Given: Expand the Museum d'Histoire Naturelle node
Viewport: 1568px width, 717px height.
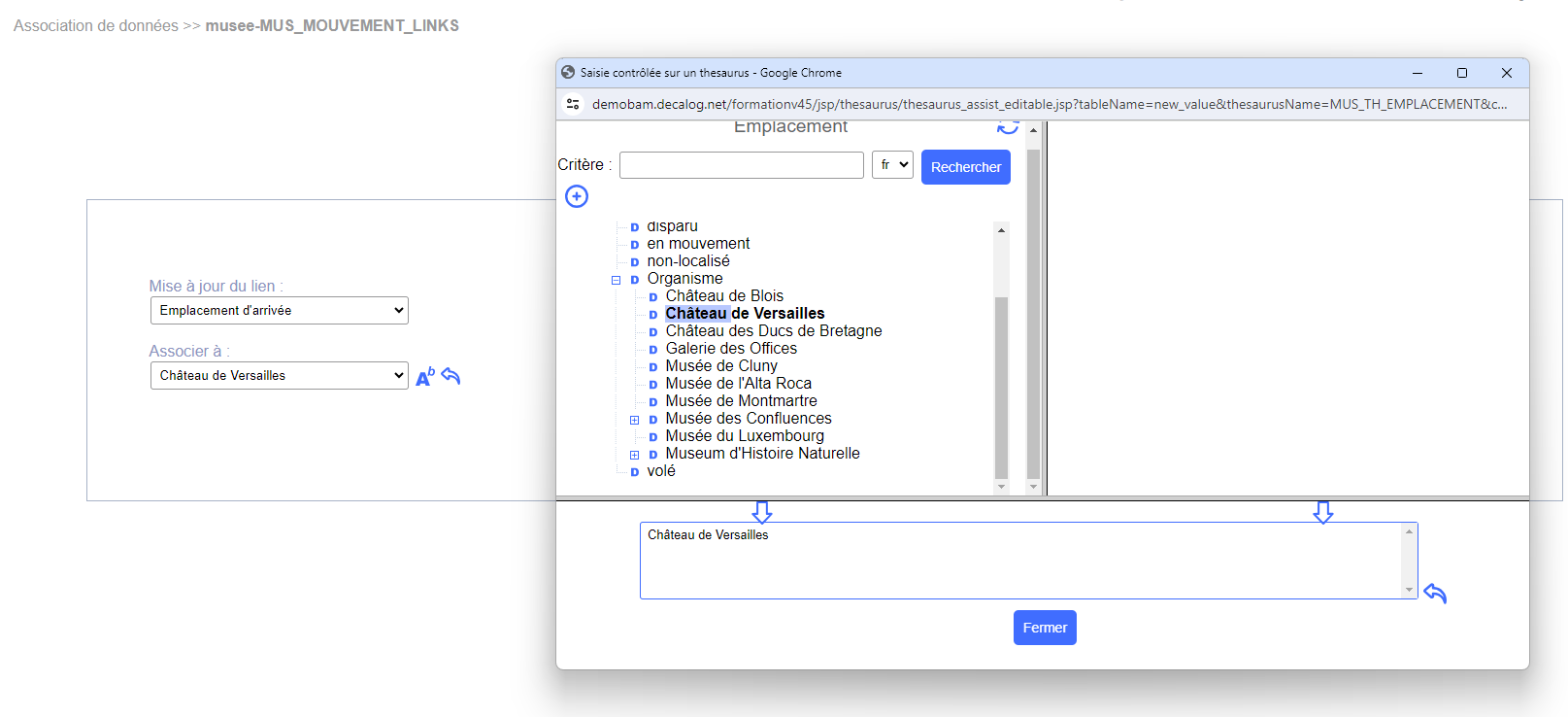Looking at the screenshot, I should coord(634,455).
